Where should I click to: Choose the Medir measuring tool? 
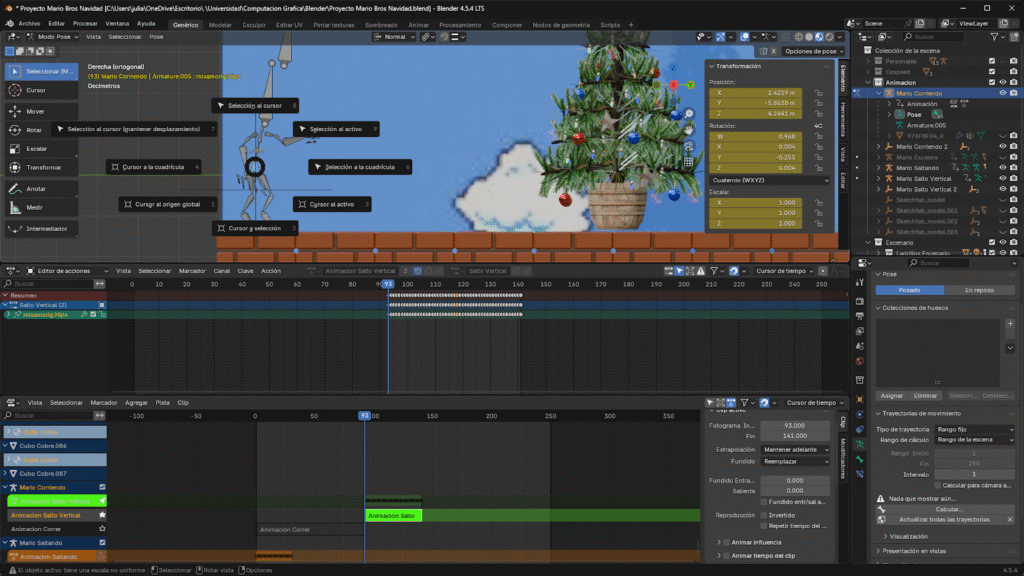click(x=16, y=207)
